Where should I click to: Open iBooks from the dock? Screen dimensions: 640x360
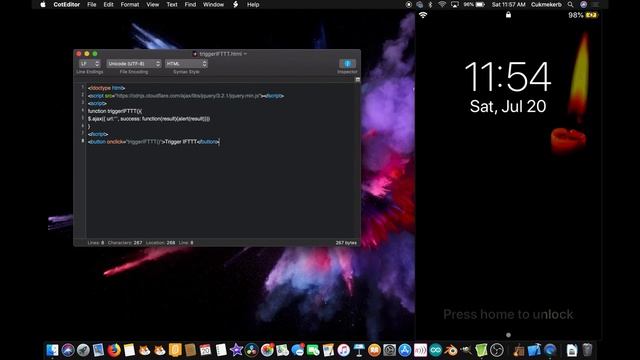pos(374,350)
